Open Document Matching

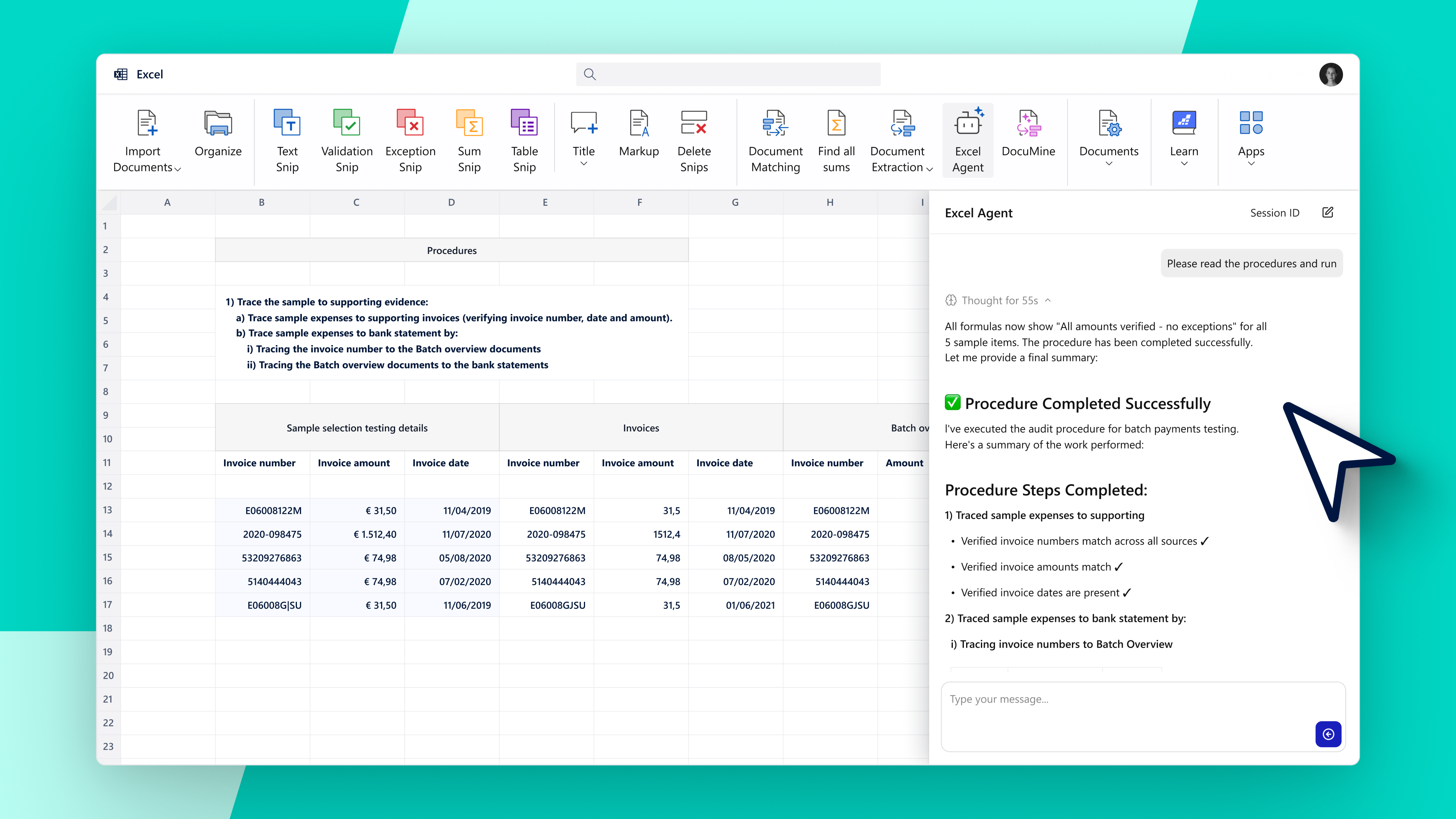pos(775,141)
